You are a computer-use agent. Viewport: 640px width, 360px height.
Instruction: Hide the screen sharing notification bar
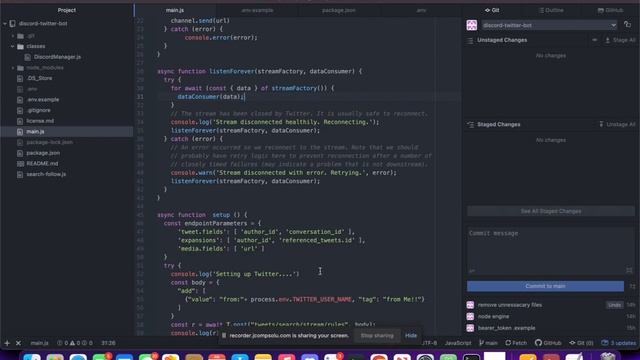coord(411,336)
